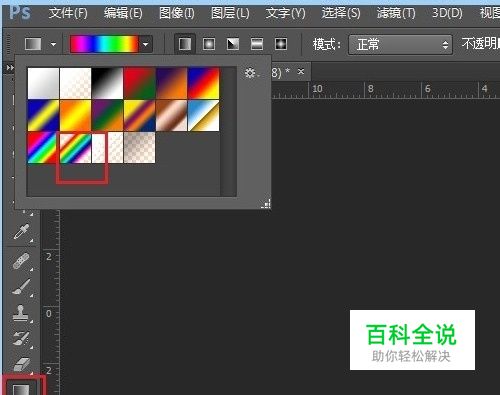Pick the Violet, Orange gradient swatch

click(x=171, y=83)
